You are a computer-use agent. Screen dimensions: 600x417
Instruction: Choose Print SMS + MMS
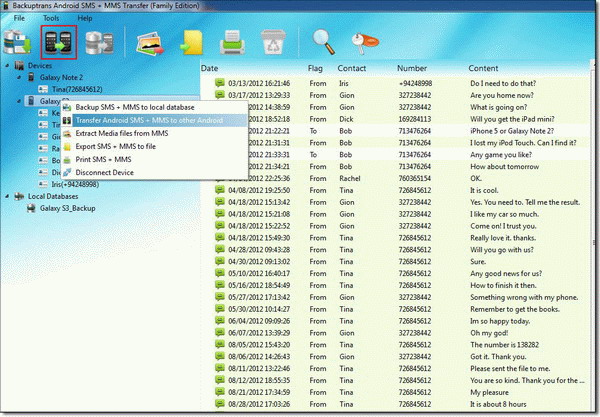[x=155, y=160]
